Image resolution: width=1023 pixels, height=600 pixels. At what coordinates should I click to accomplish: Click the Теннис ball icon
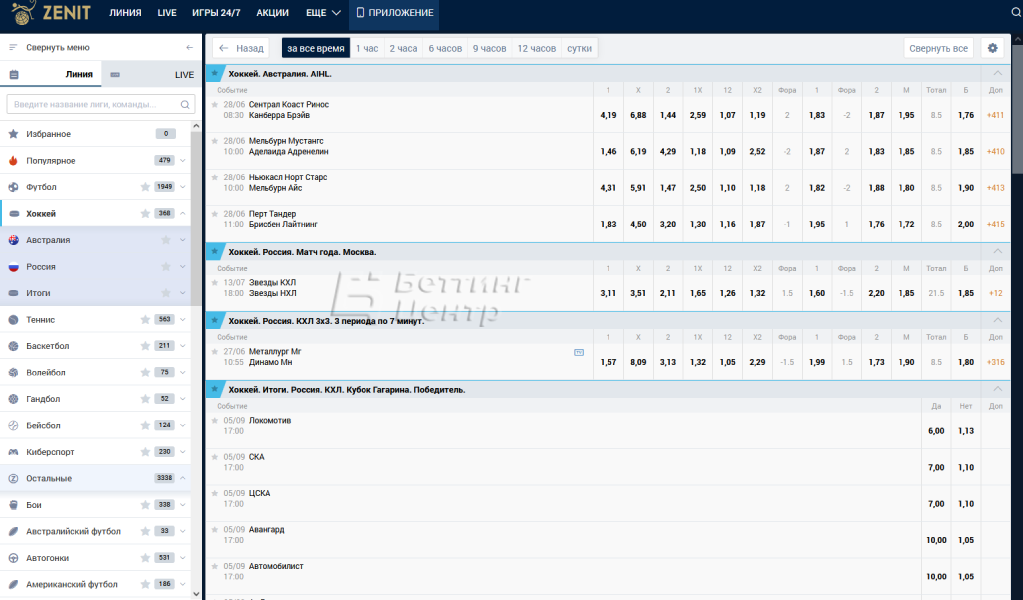pyautogui.click(x=13, y=320)
